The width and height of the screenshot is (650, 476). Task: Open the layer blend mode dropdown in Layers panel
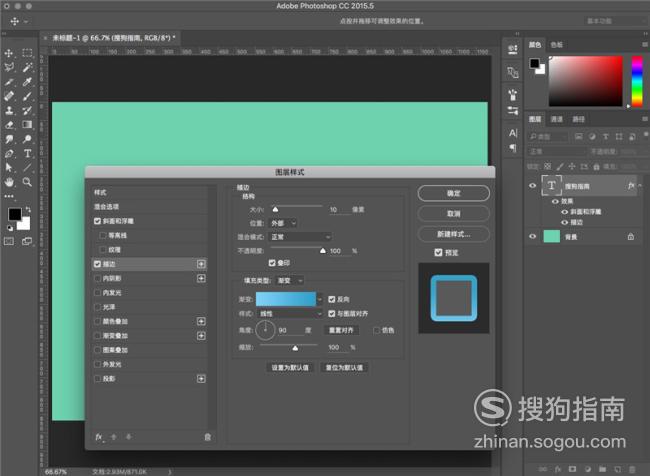coord(557,151)
